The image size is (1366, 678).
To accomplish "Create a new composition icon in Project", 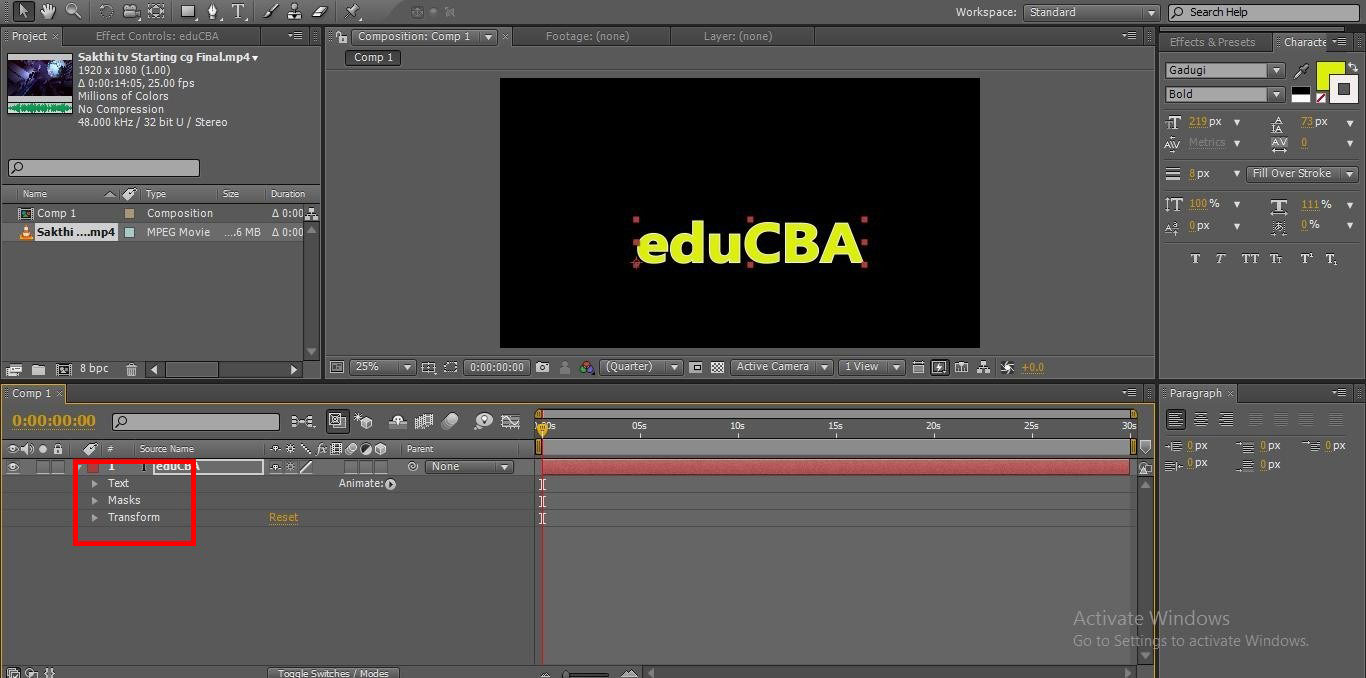I will coord(64,369).
